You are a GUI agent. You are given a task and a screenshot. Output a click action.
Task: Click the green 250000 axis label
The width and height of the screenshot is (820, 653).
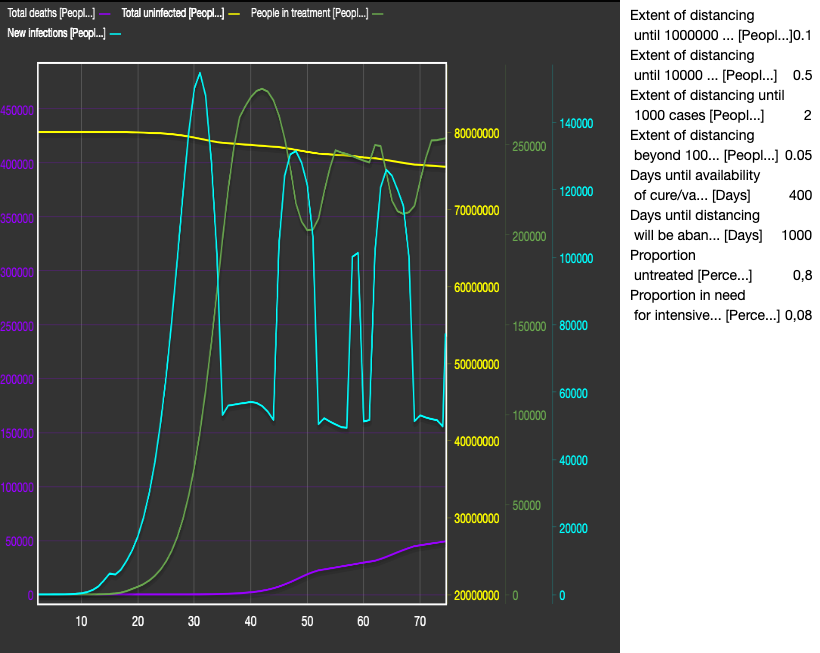529,146
